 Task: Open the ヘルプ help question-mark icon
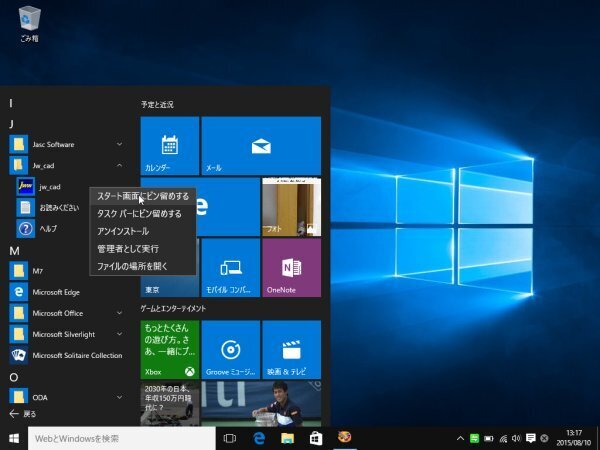[x=26, y=228]
